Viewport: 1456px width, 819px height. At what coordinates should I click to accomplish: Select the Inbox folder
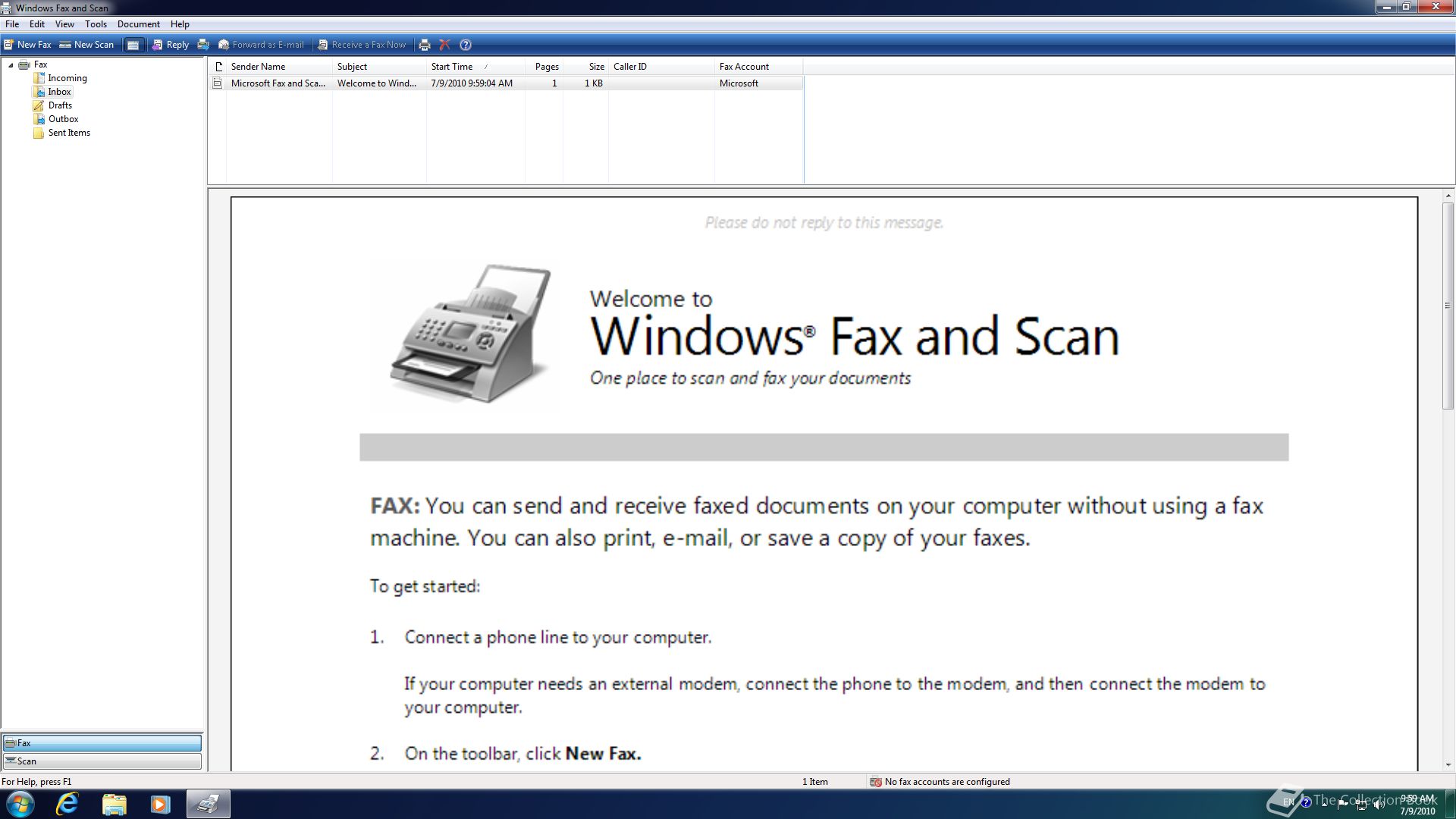(x=59, y=92)
